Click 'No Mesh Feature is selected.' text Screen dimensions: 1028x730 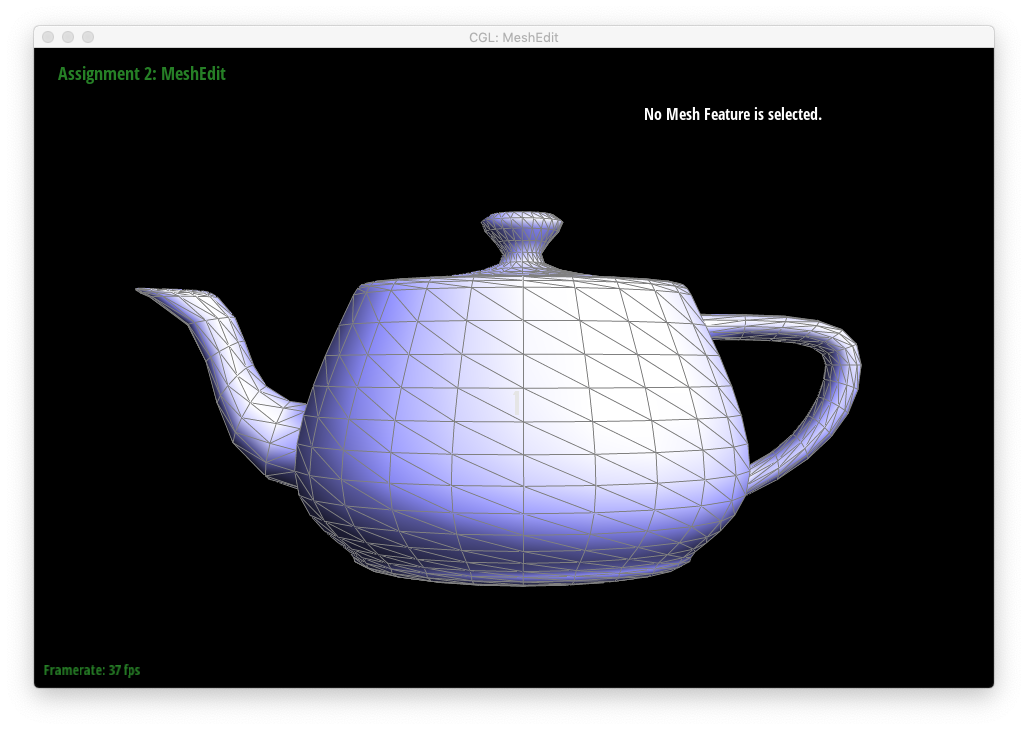(732, 114)
